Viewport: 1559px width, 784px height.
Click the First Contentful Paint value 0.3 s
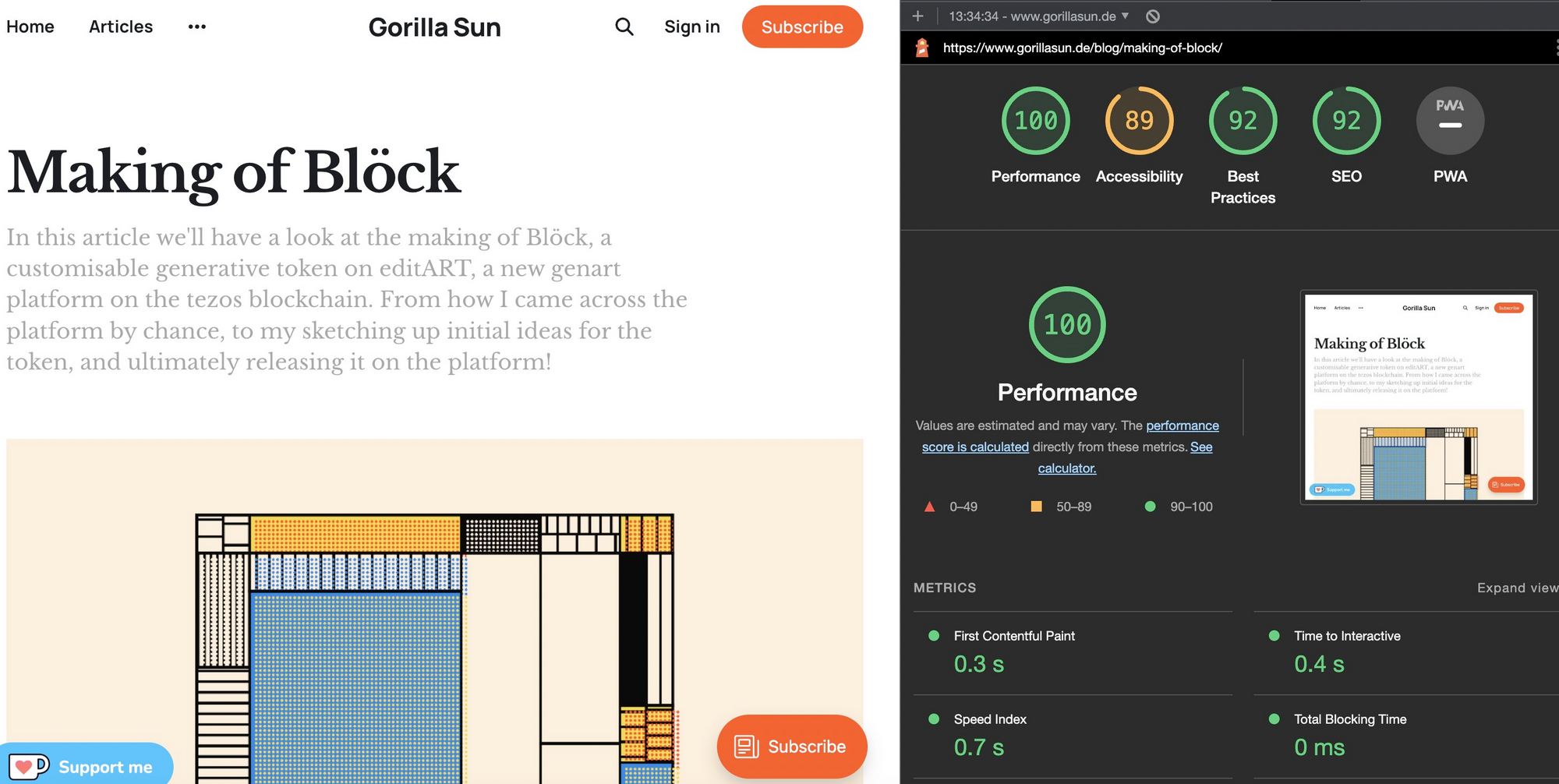[979, 664]
